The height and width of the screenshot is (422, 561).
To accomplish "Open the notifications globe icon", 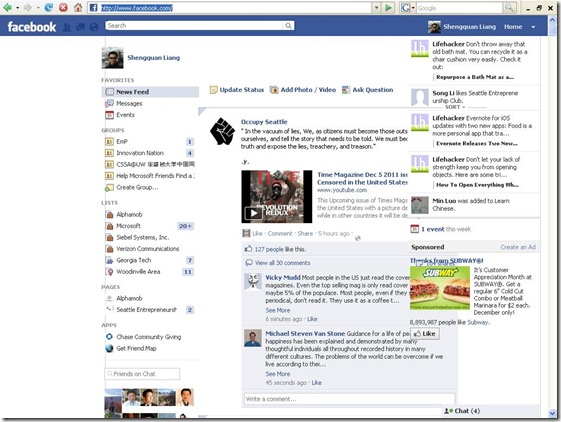I will [x=94, y=27].
